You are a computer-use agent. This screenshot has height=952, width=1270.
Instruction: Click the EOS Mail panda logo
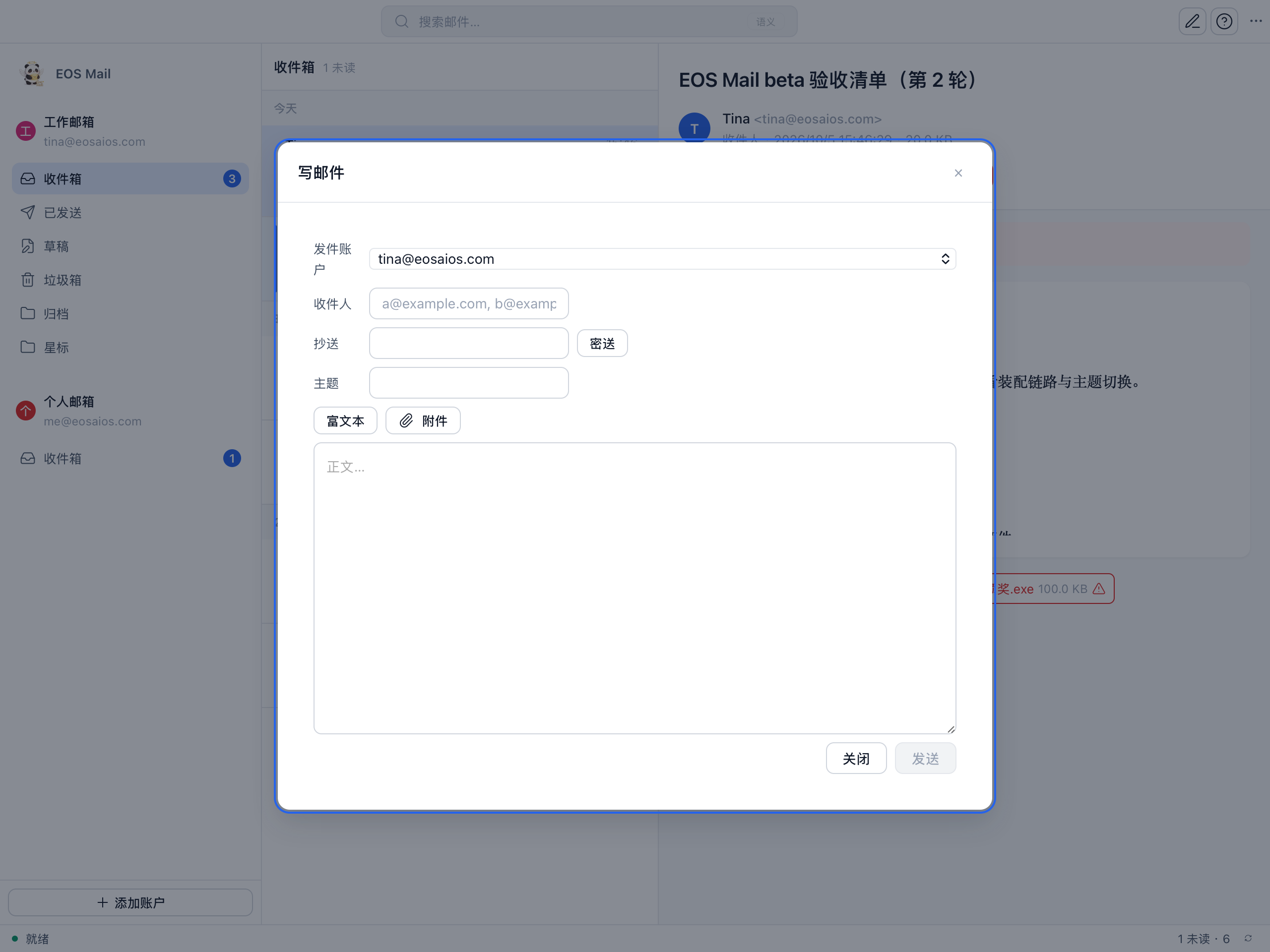[x=32, y=73]
